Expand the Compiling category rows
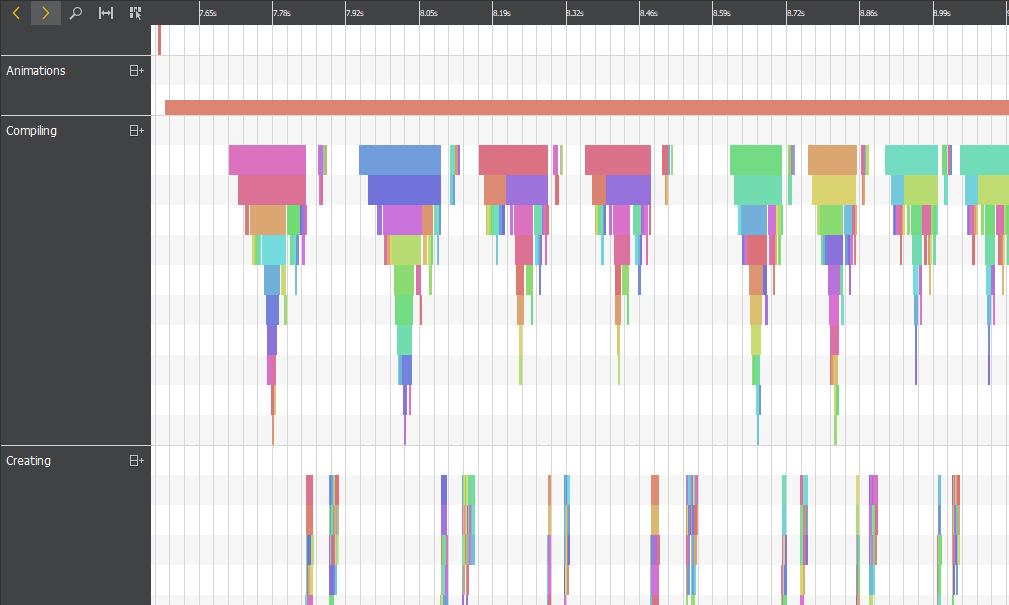 [136, 131]
